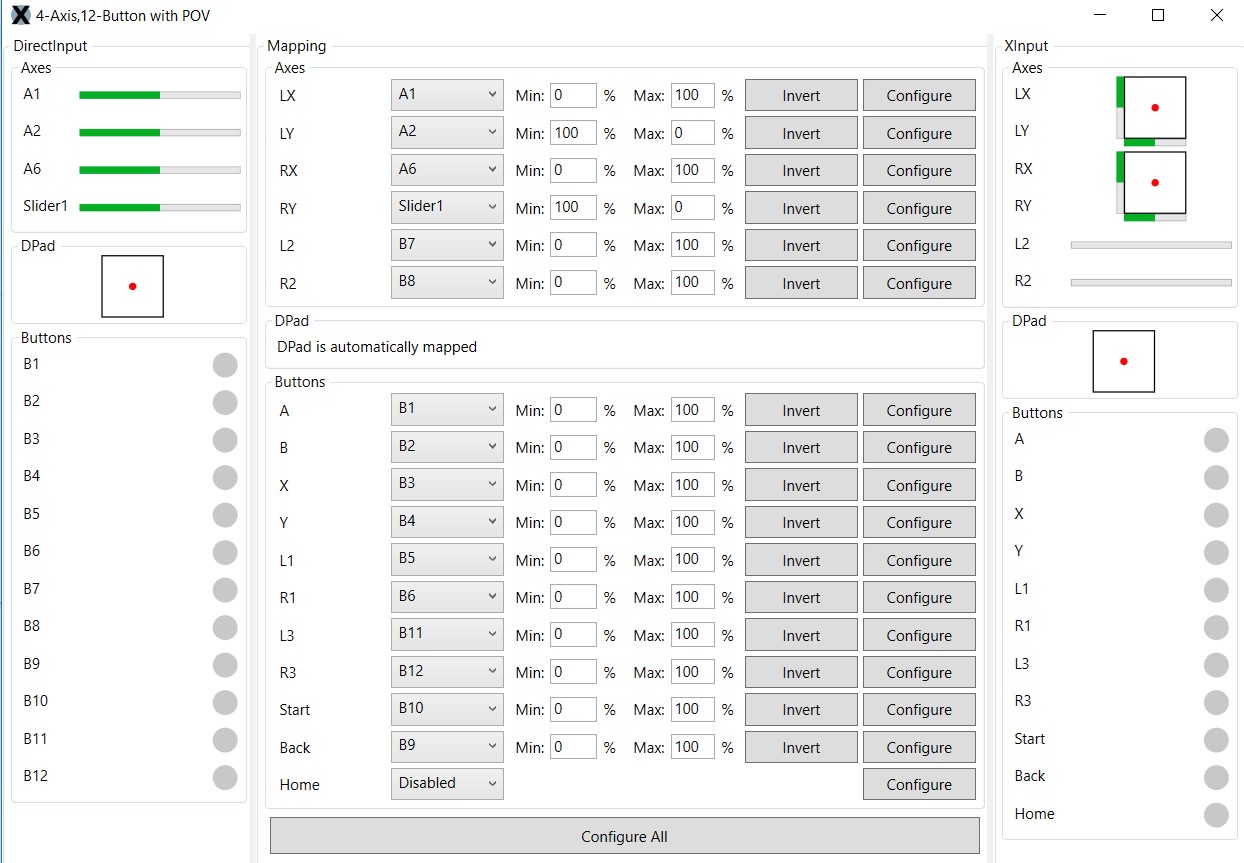This screenshot has height=863, width=1244.
Task: Click the XInput DPad indicator box
Action: click(x=1124, y=361)
